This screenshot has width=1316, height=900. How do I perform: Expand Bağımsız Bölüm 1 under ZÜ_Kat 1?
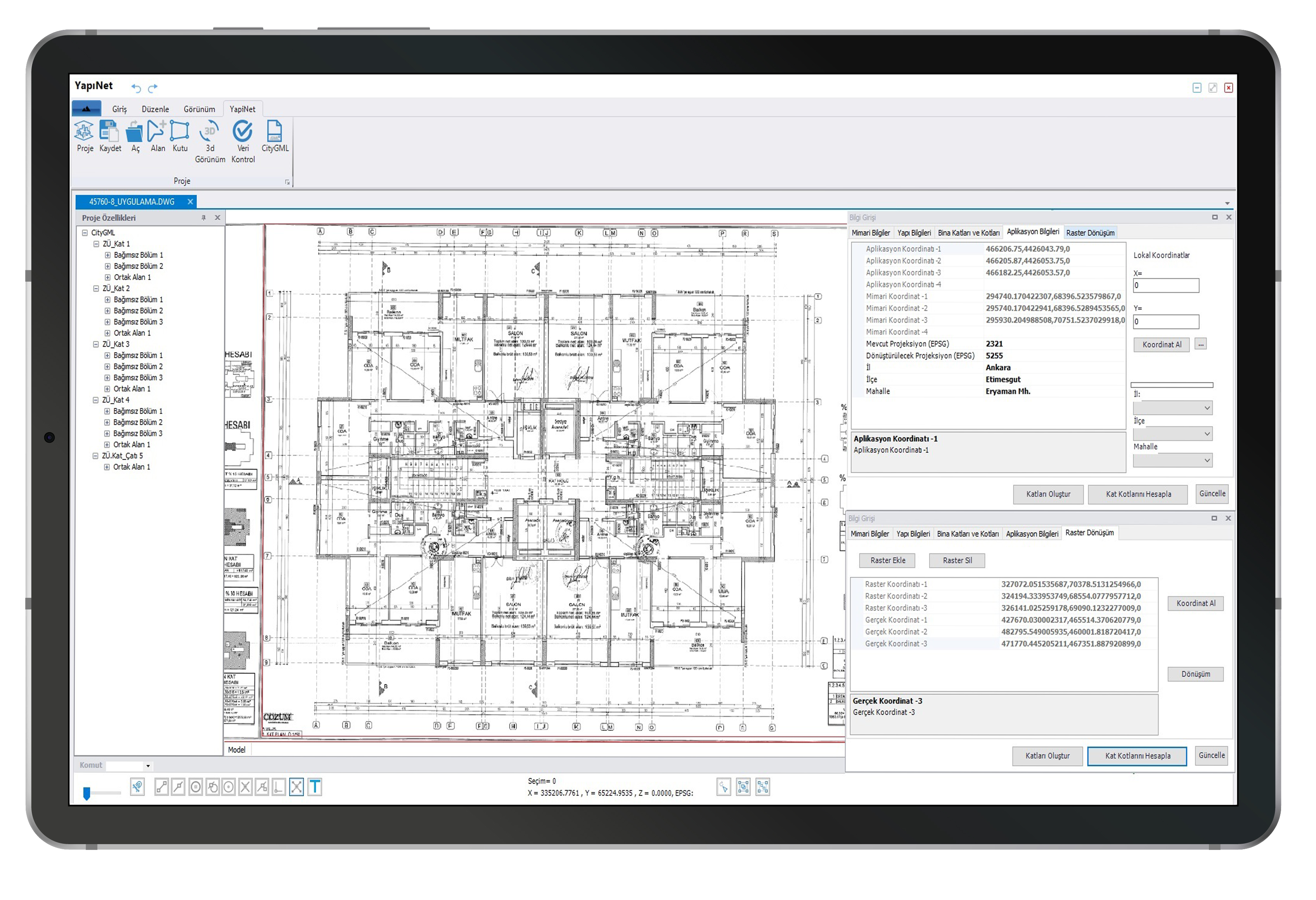click(107, 255)
